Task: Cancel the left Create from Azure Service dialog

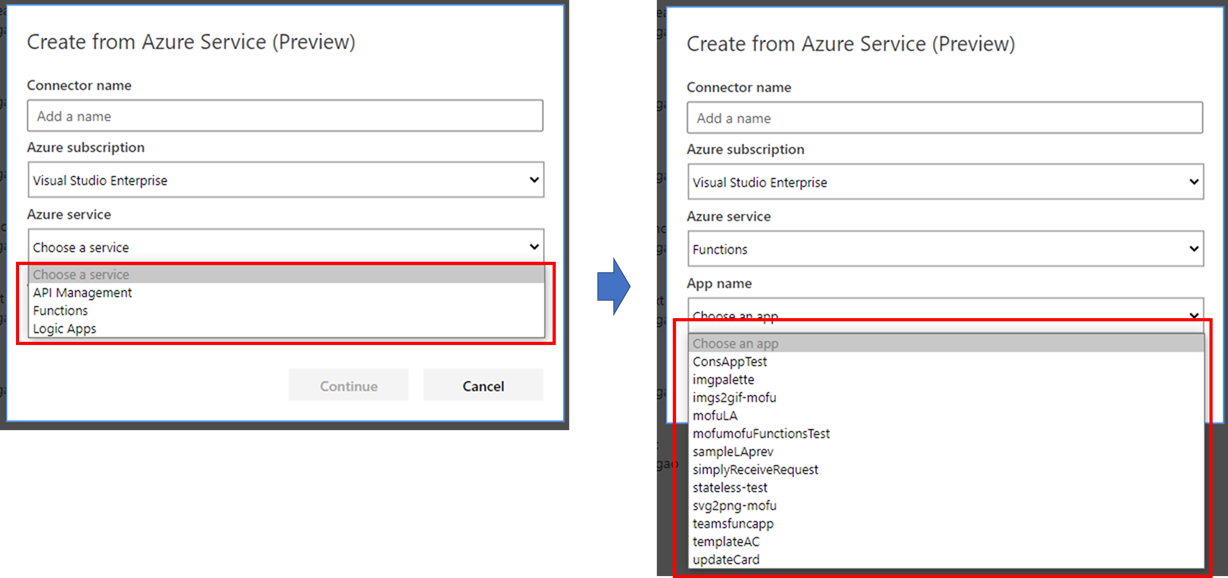Action: pos(483,386)
